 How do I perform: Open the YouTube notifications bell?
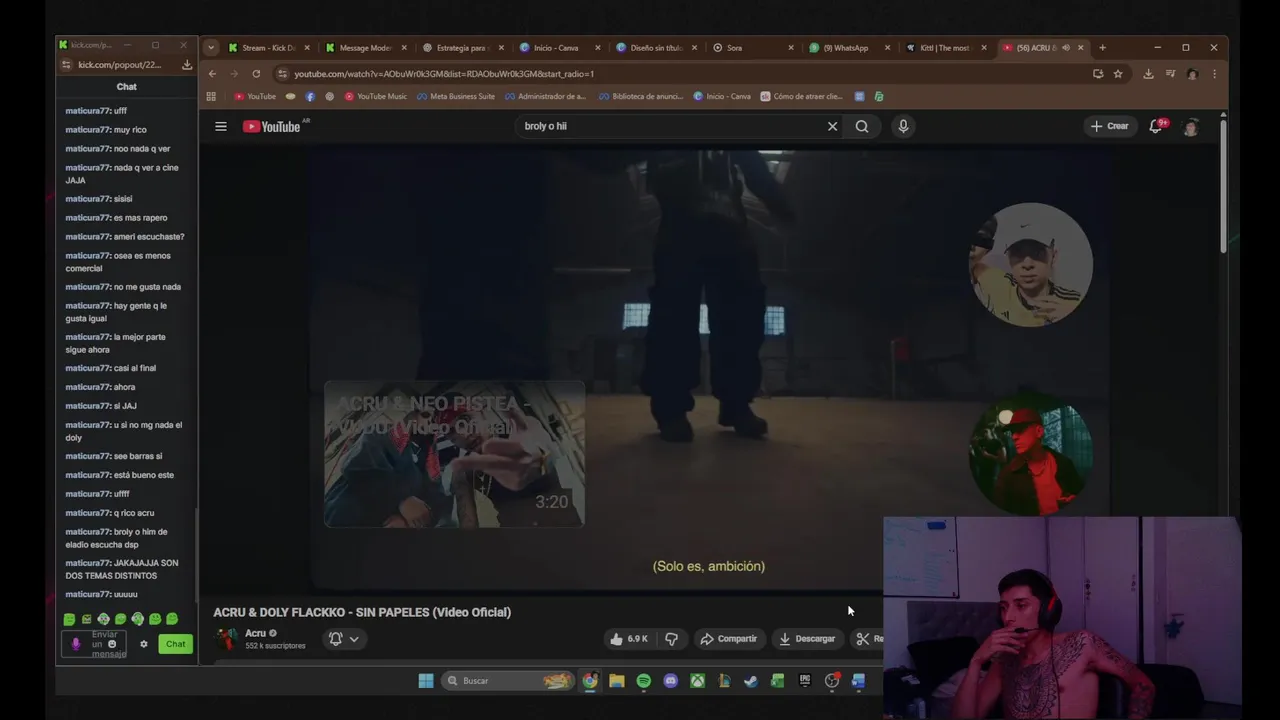click(x=1156, y=126)
